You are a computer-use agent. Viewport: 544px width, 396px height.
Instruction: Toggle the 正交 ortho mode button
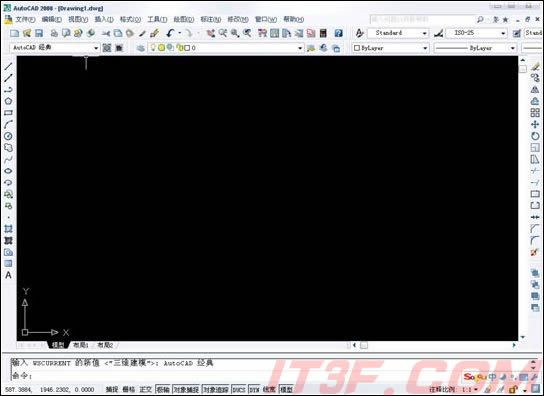click(145, 389)
